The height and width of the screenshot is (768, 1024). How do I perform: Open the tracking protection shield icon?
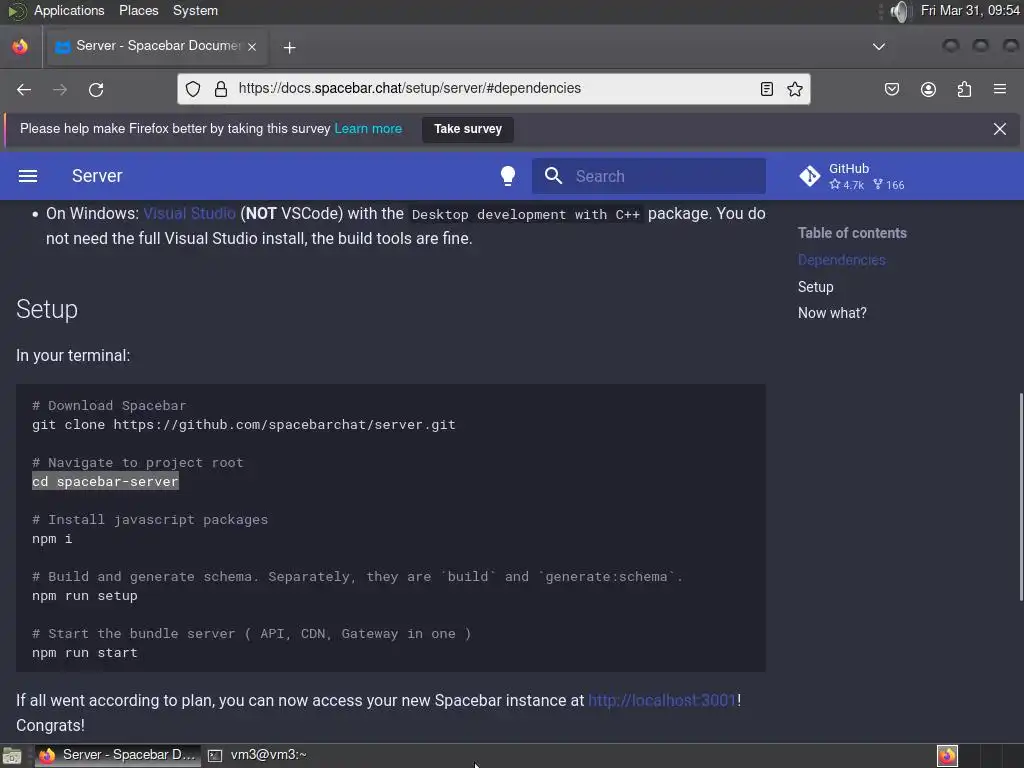[193, 89]
